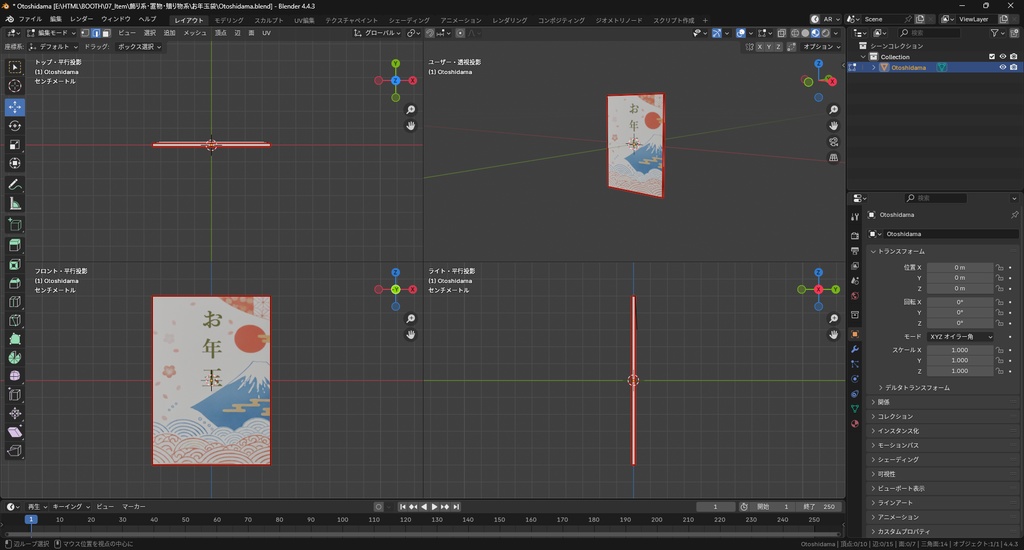Toggle X axis mirror button
The width and height of the screenshot is (1024, 550).
[759, 47]
